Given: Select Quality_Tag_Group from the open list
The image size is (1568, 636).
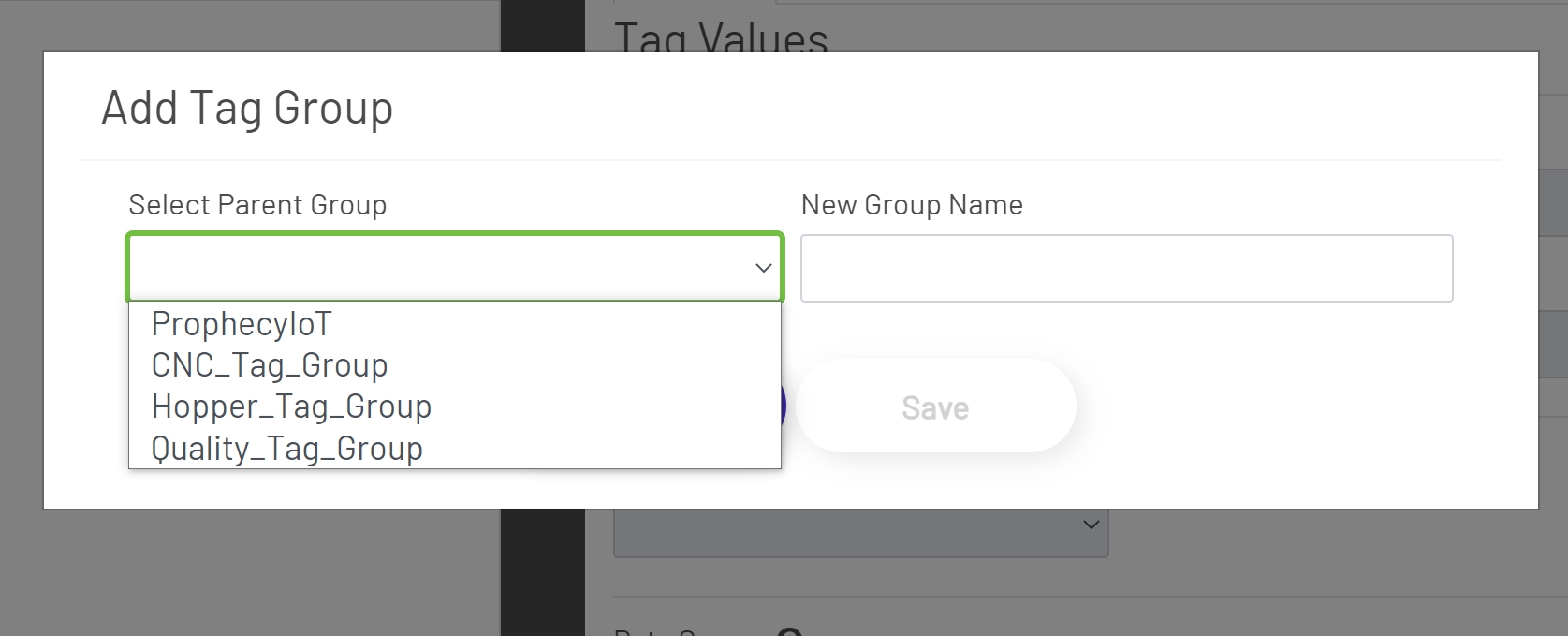Looking at the screenshot, I should coord(286,448).
